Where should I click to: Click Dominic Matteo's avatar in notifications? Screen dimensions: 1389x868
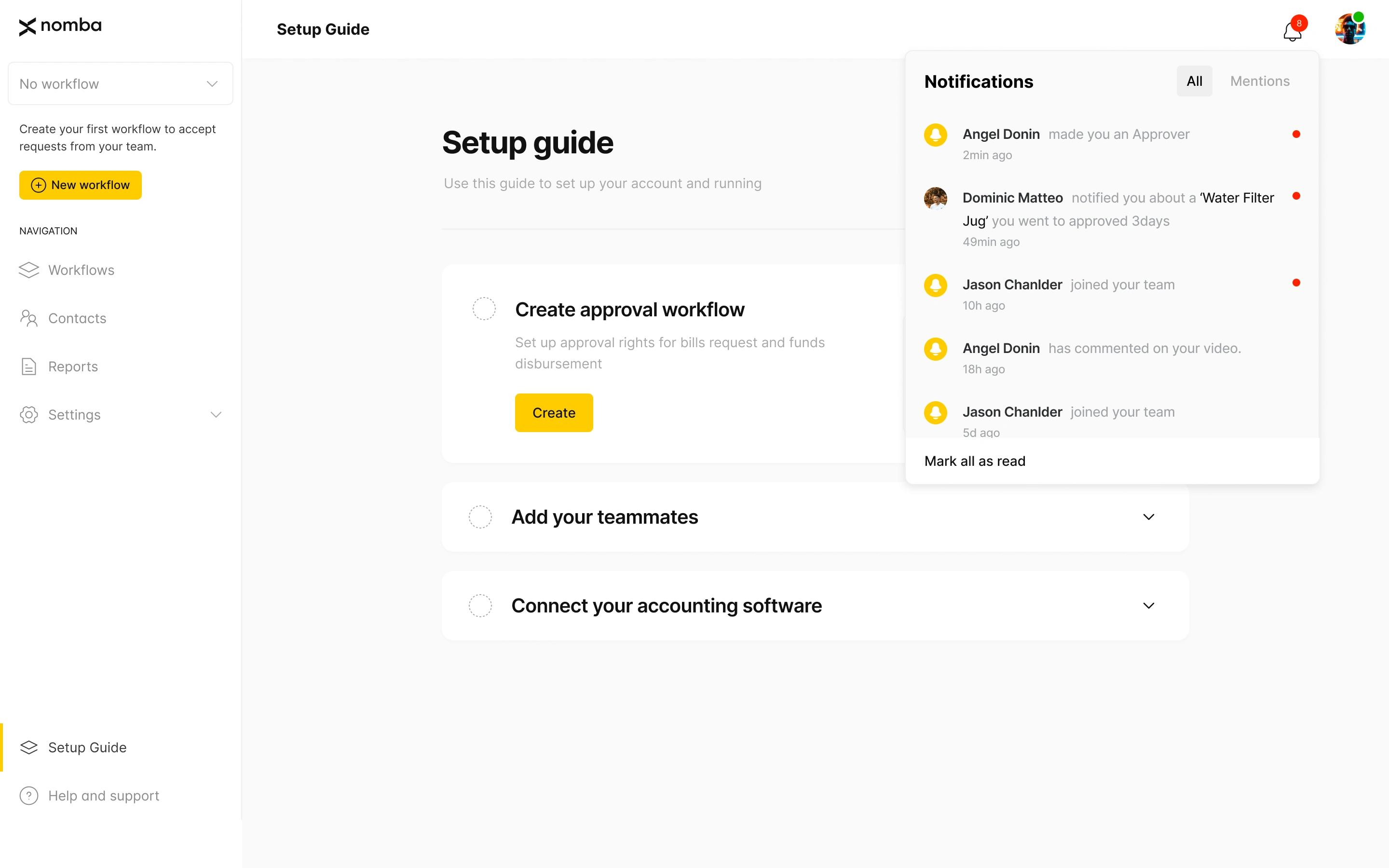936,199
